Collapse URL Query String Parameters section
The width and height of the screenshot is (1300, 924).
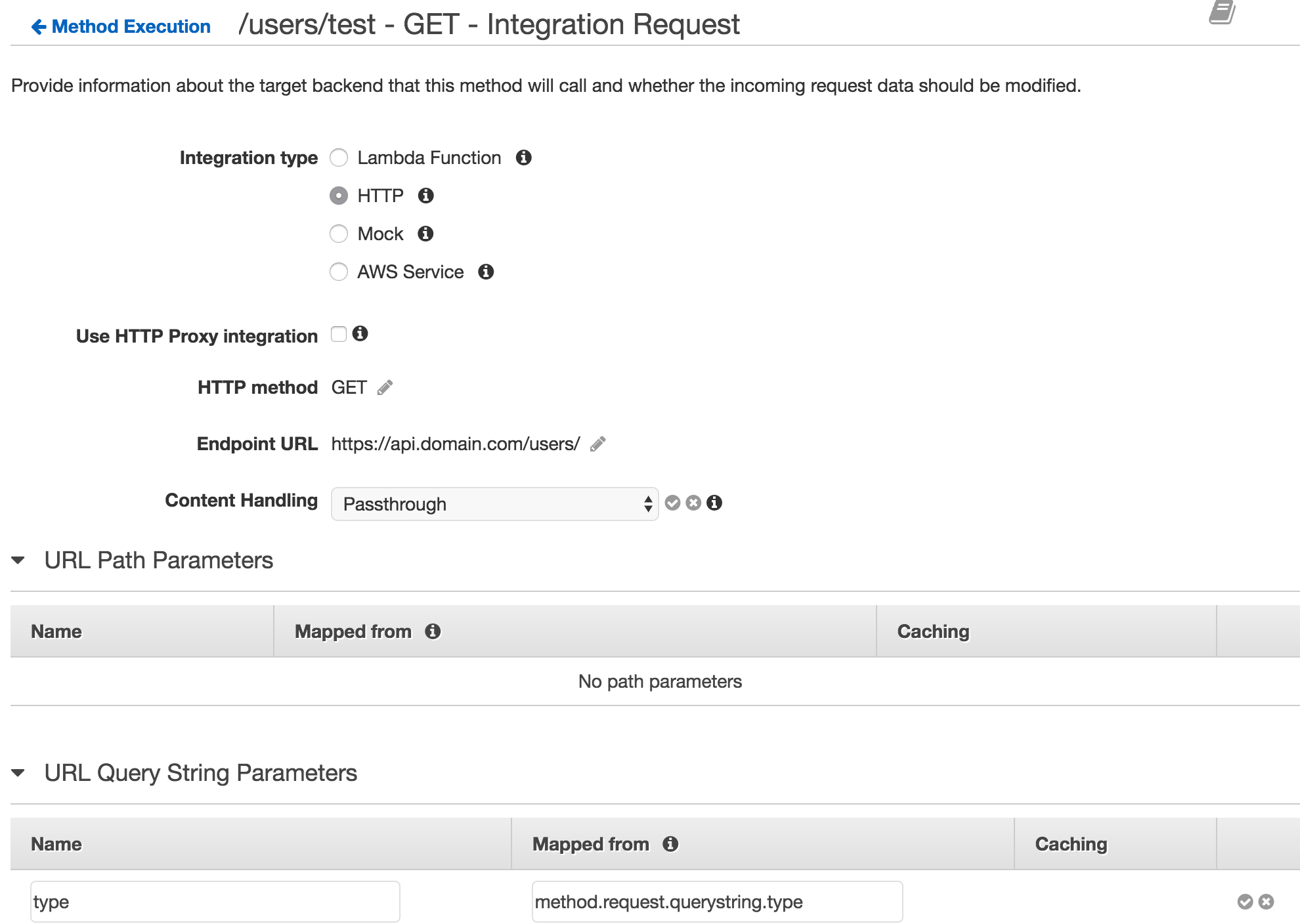[18, 773]
